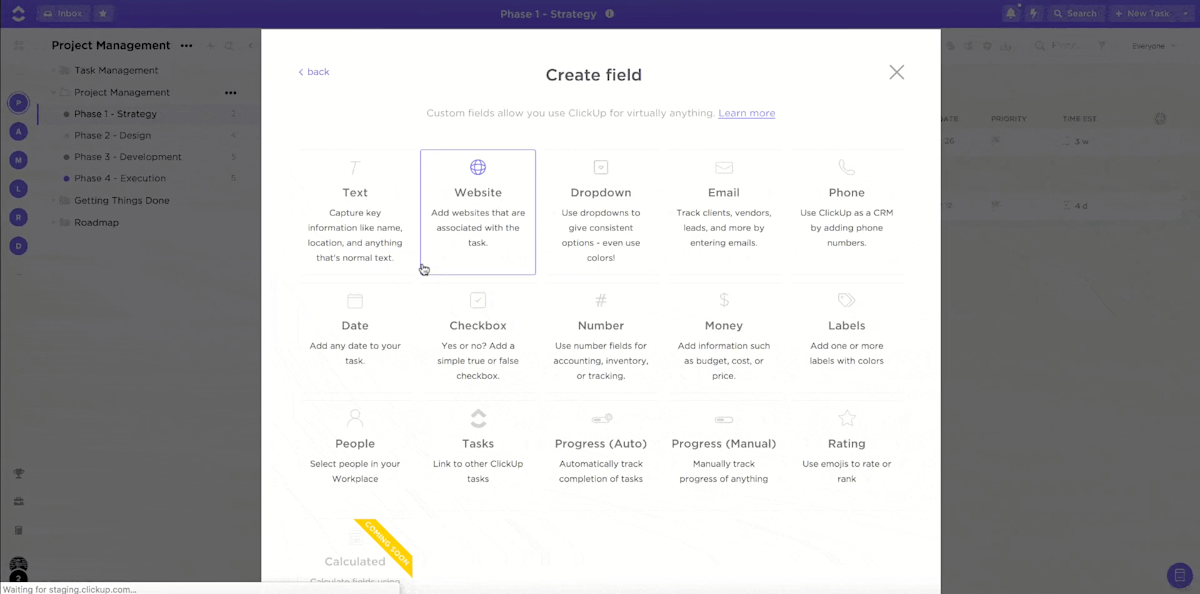The height and width of the screenshot is (594, 1200).
Task: Select the Checkbox field type
Action: [x=478, y=340]
